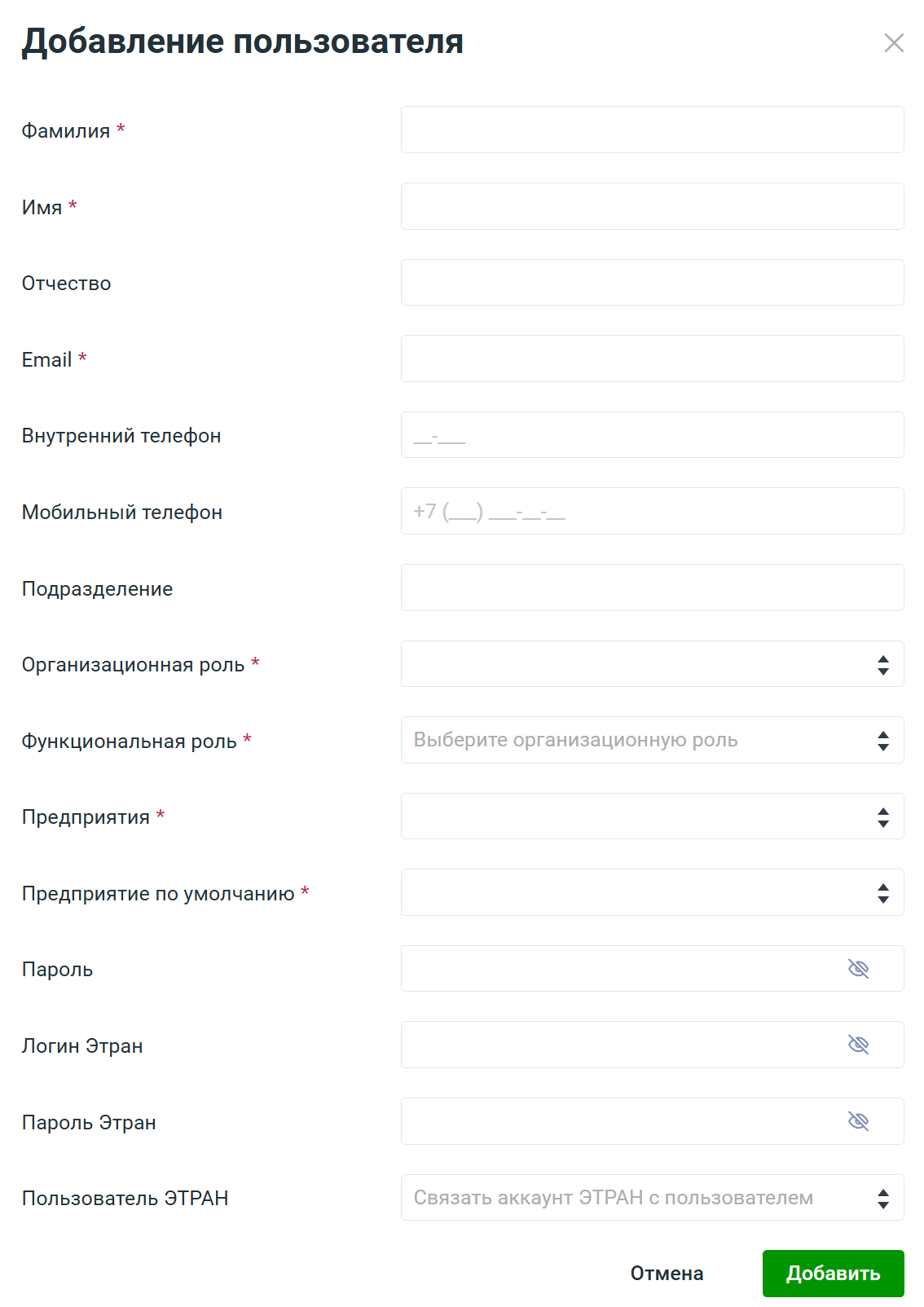This screenshot has height=1307, width=924.
Task: Click the Добавить button
Action: click(x=833, y=1274)
